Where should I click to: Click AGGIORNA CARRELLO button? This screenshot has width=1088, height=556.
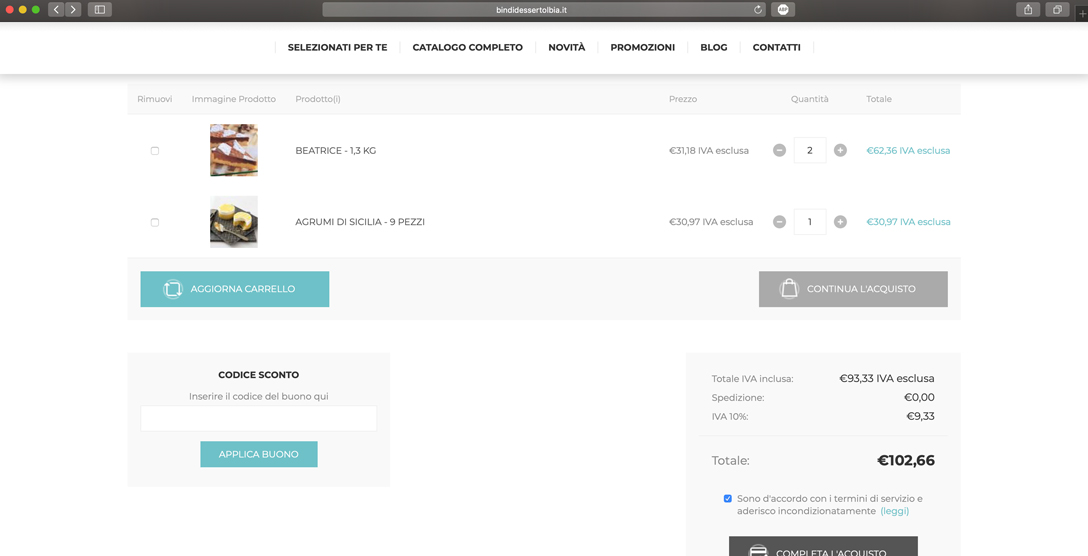pos(235,289)
